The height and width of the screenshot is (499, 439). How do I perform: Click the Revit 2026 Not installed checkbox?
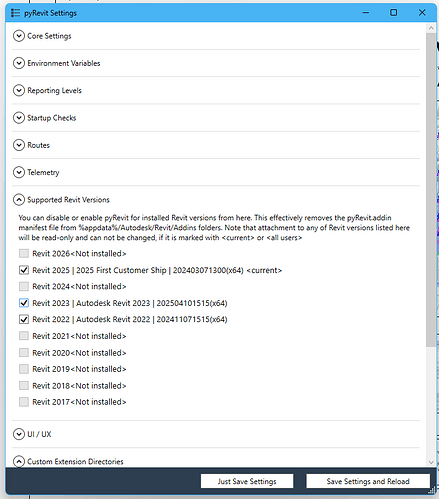[24, 254]
